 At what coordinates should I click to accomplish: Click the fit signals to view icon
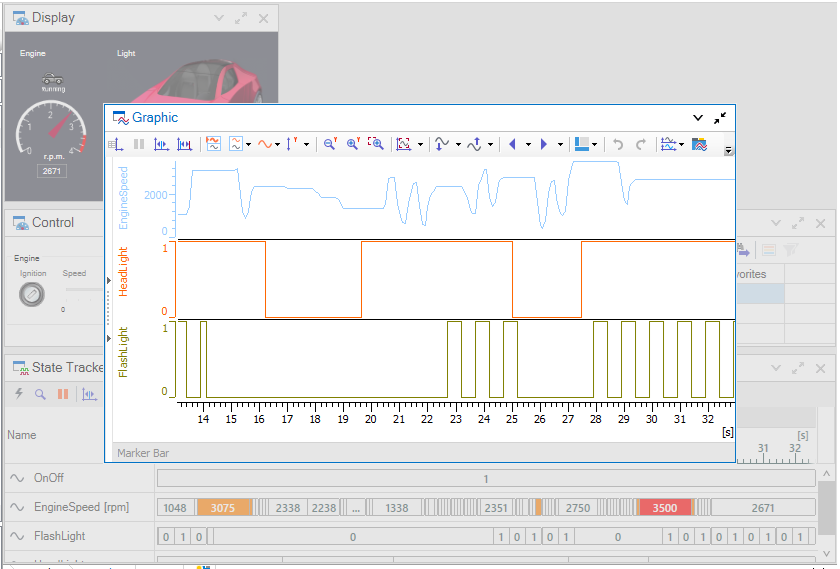tap(403, 144)
